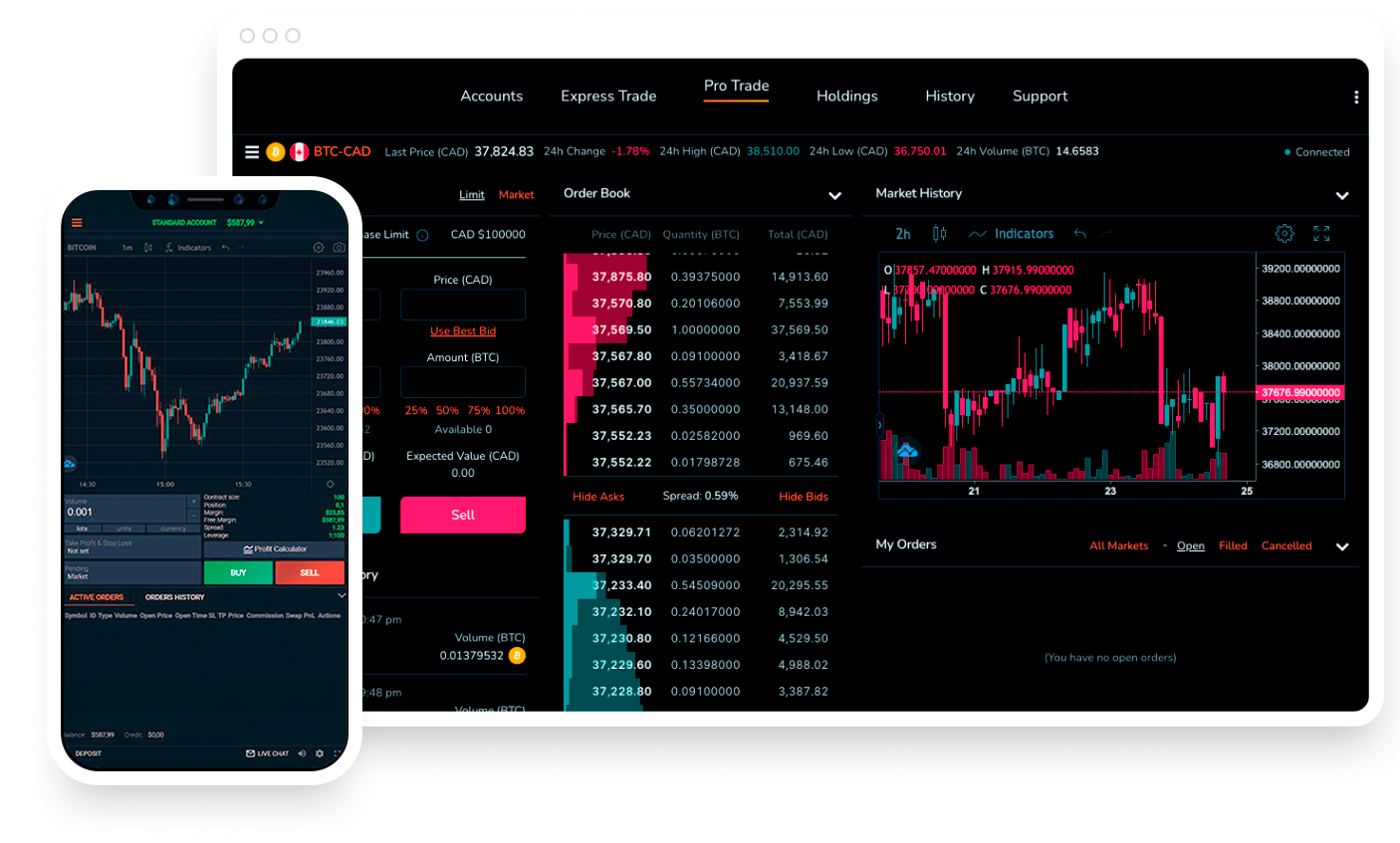Click the sell Amount (BTC) input field
Image resolution: width=1400 pixels, height=843 pixels.
coord(463,382)
